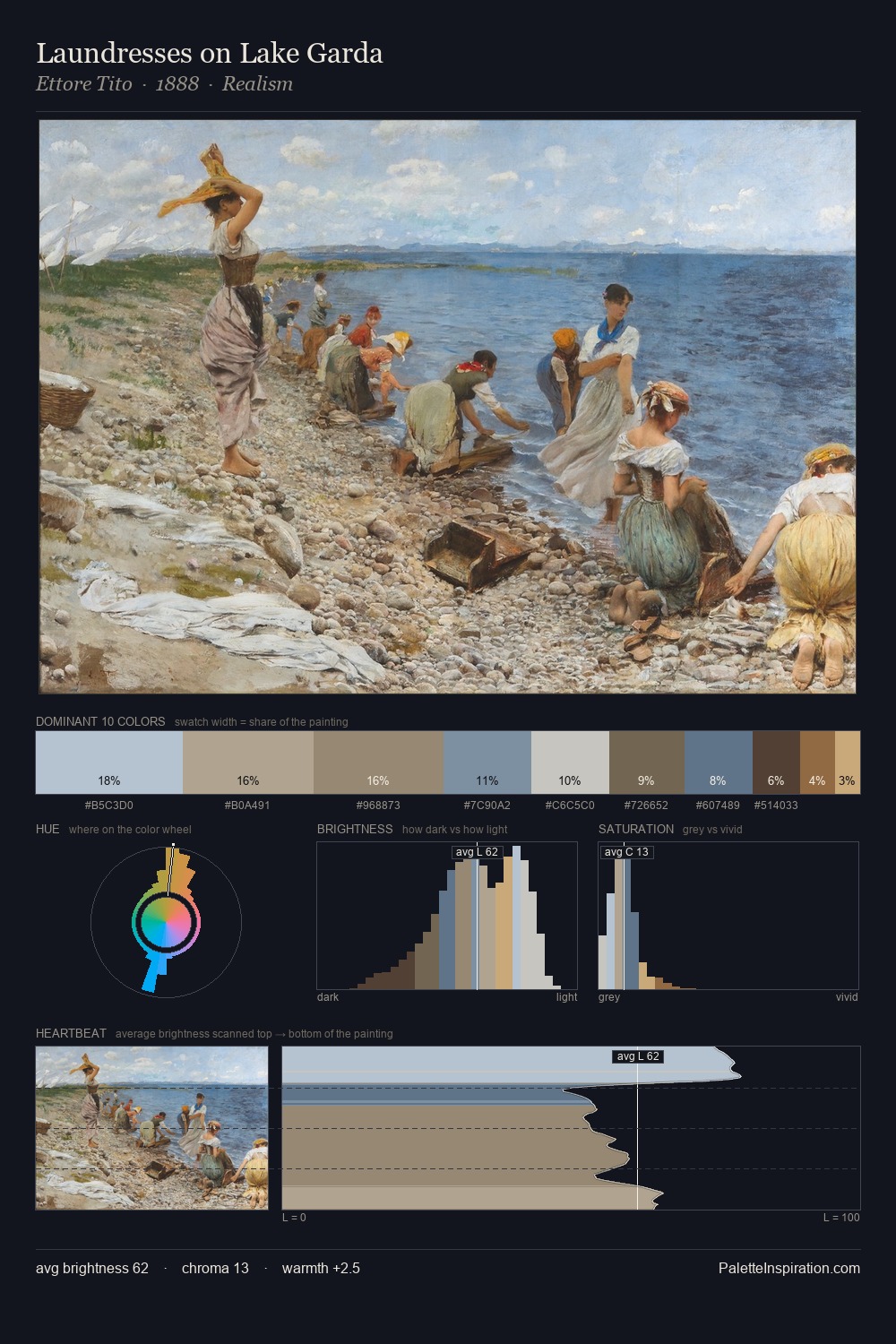Click the #514033 hex code label
The width and height of the screenshot is (896, 1344).
click(776, 806)
